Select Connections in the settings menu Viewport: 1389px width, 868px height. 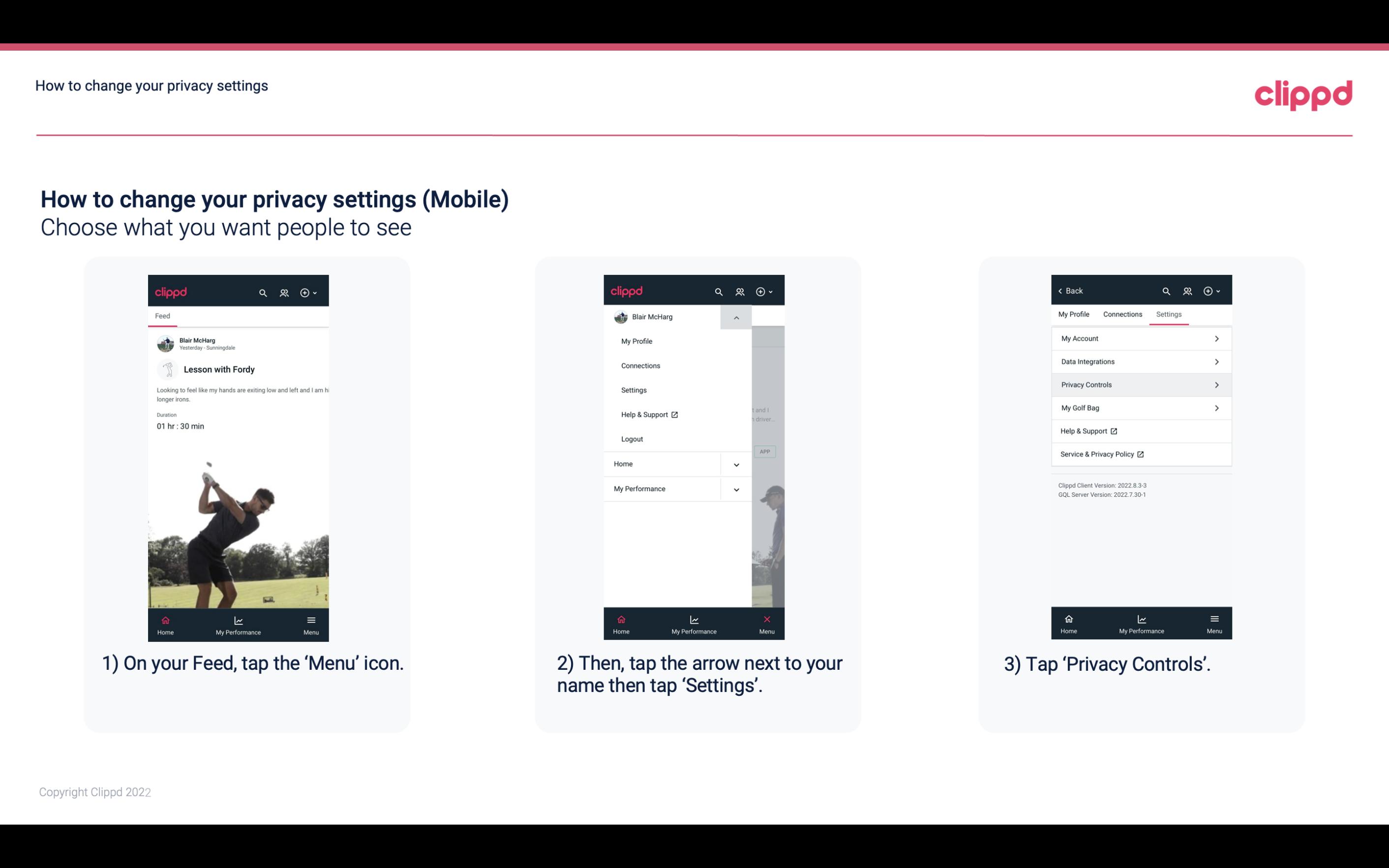[1122, 314]
